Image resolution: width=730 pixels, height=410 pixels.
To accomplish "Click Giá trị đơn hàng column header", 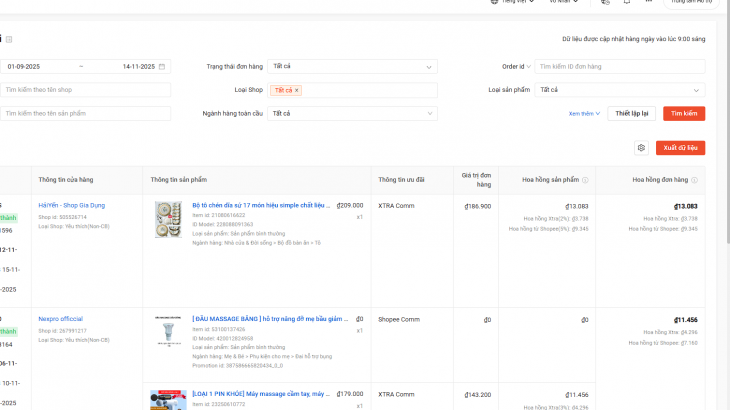I will (476, 180).
